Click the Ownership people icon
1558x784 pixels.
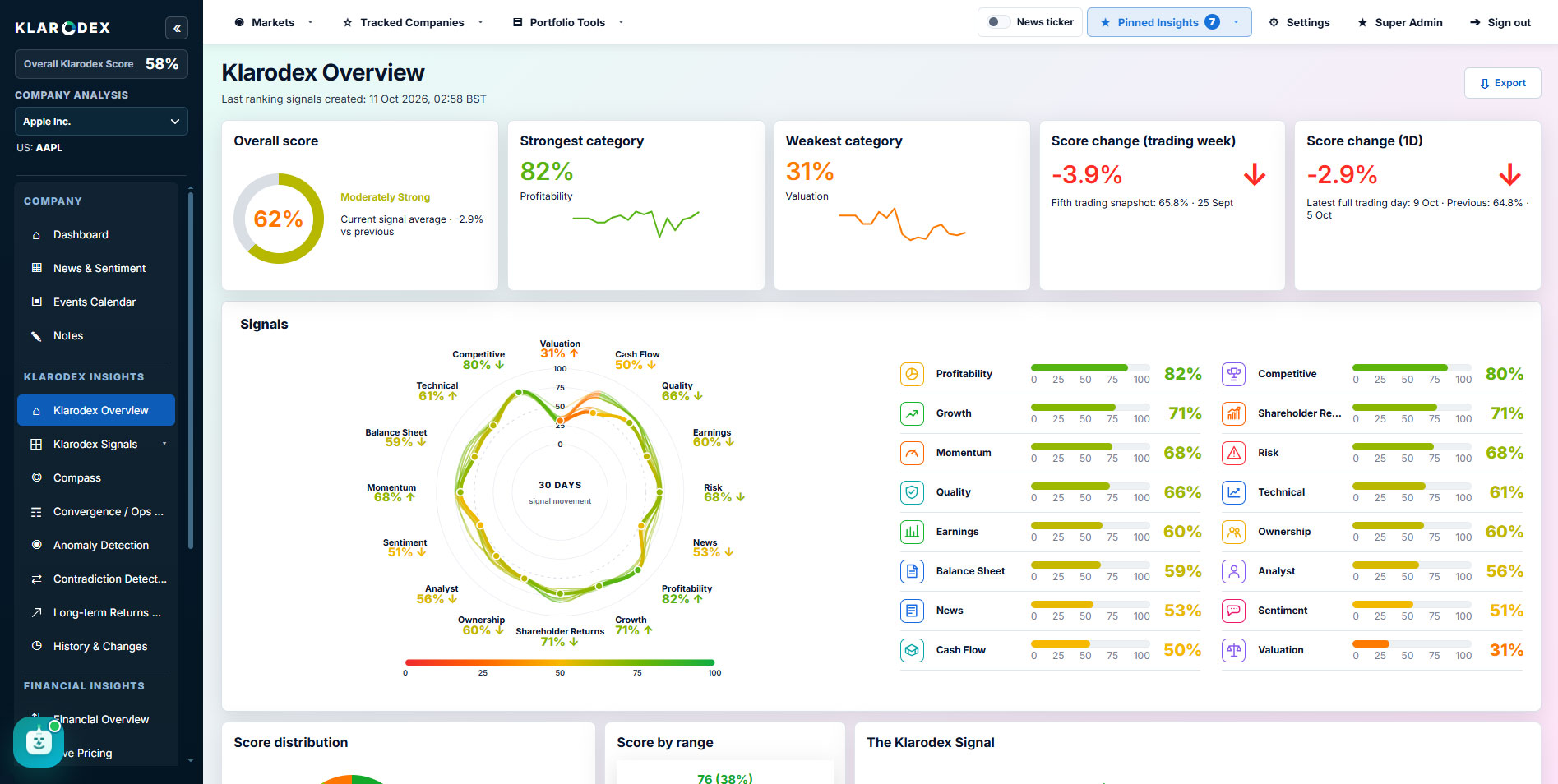(1234, 532)
